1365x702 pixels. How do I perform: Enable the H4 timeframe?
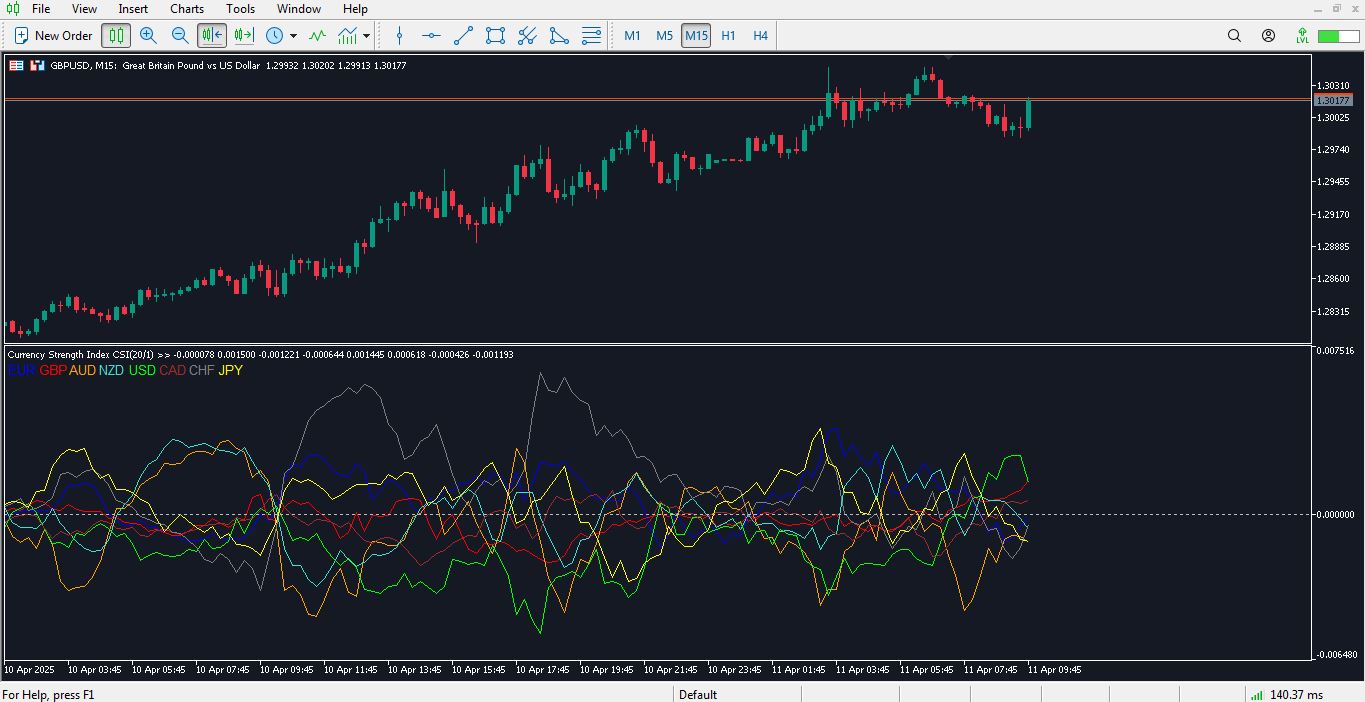pos(760,35)
